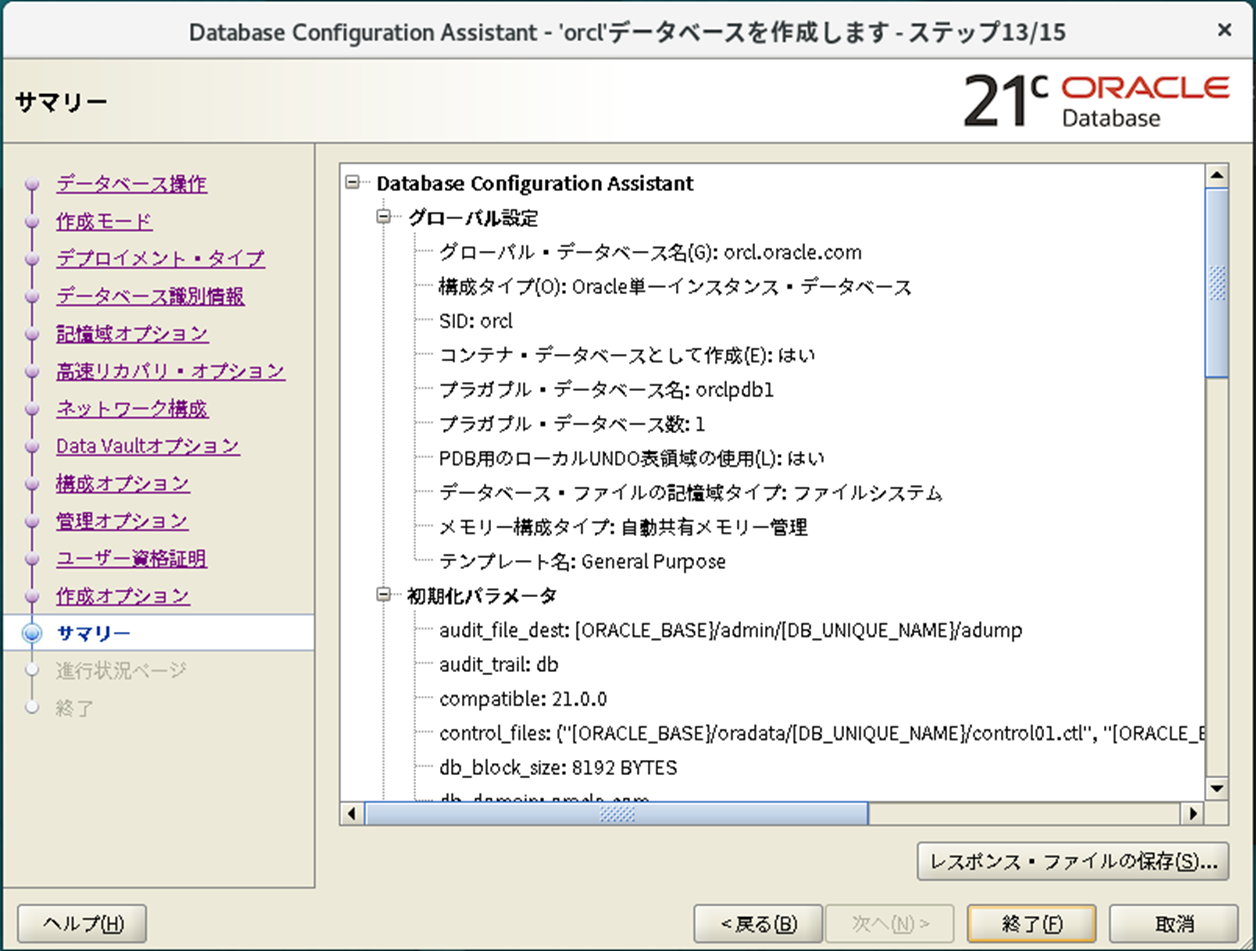The height and width of the screenshot is (951, 1256).
Task: Click the ヘルプ(H) button
Action: [82, 923]
